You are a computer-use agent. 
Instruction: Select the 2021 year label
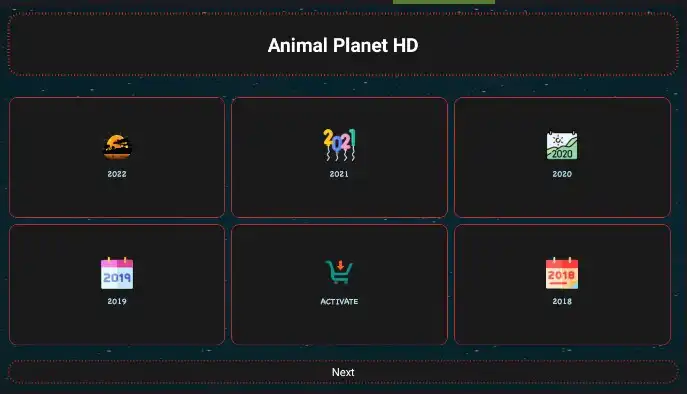[339, 174]
